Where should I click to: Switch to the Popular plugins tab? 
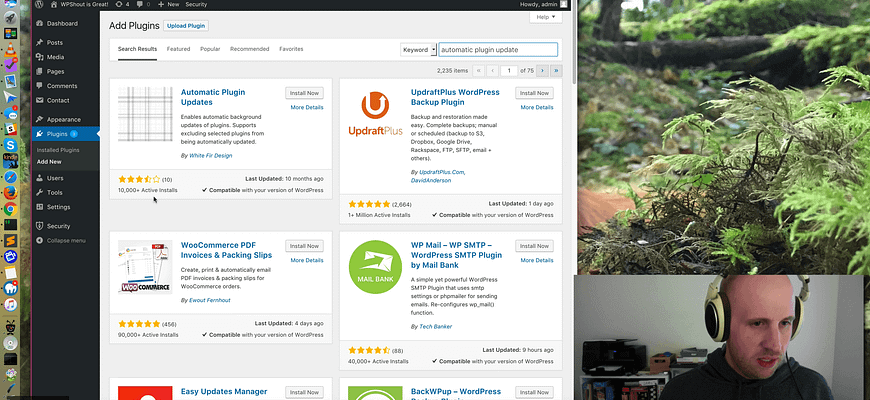[210, 49]
